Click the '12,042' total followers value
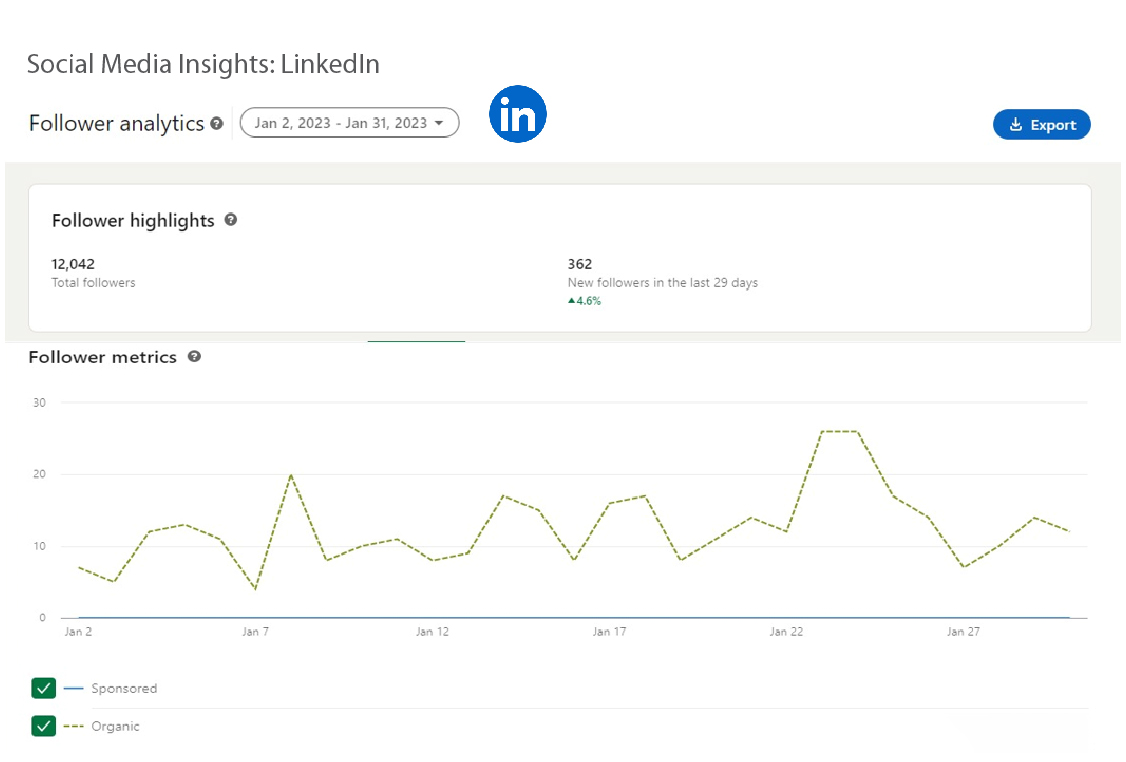The image size is (1126, 762). pos(73,264)
